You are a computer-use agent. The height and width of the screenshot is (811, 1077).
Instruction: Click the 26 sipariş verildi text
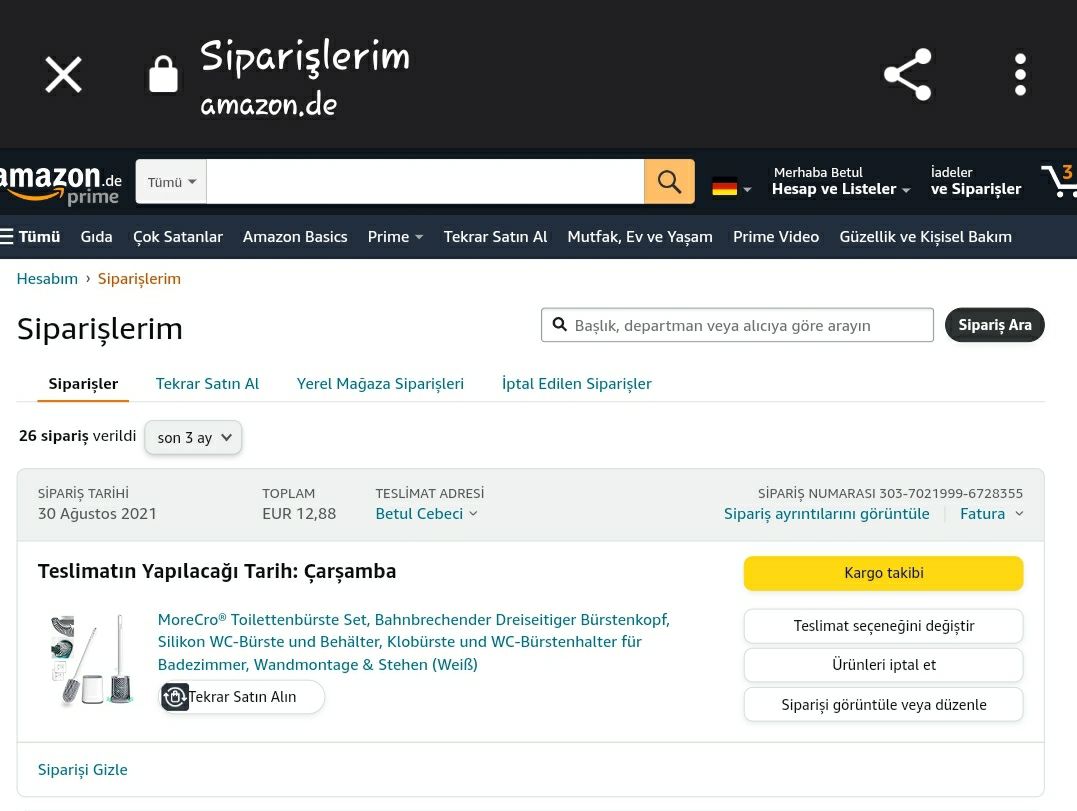click(78, 436)
